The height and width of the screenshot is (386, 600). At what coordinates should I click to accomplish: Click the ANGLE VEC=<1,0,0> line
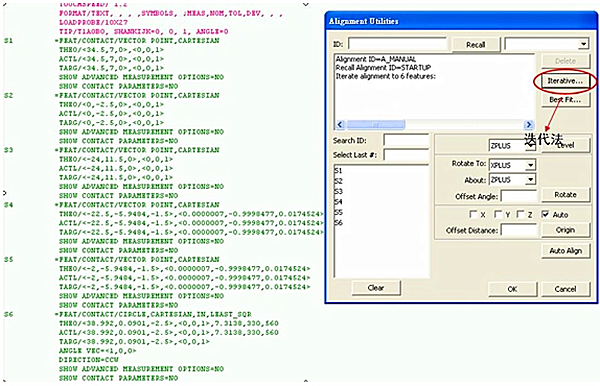pos(97,350)
